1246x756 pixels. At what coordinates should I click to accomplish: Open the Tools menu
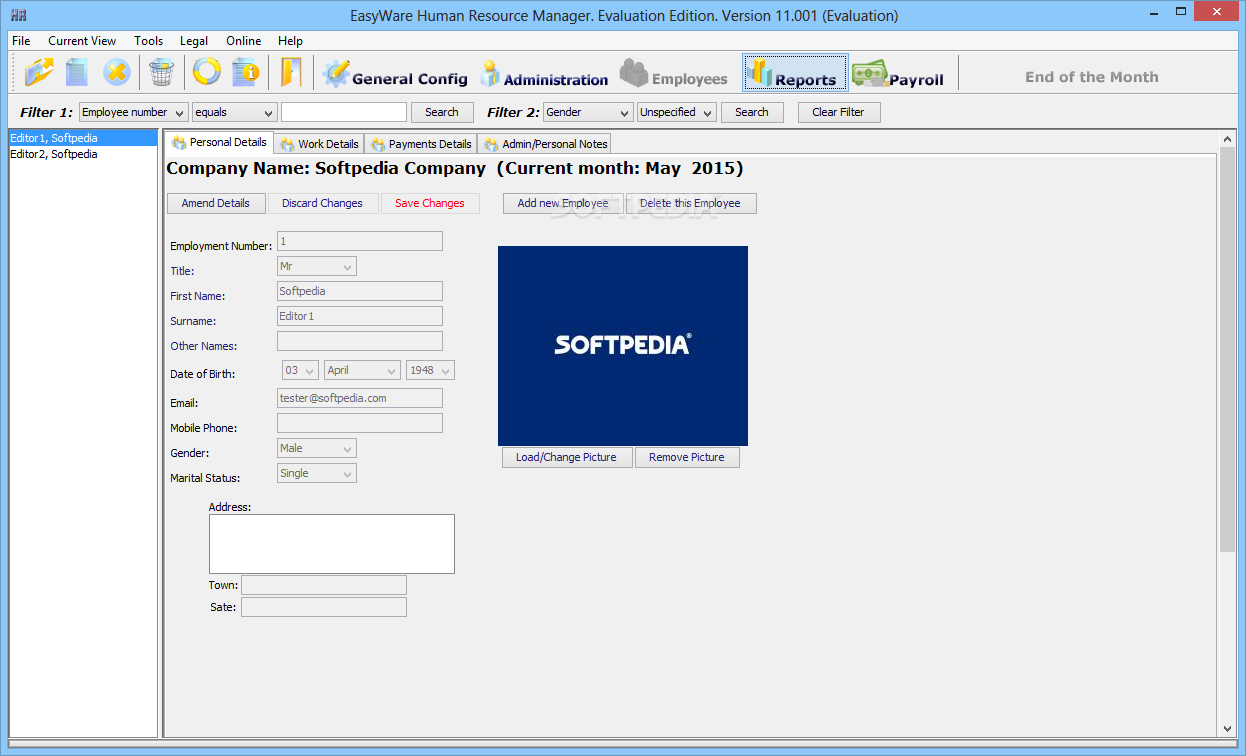click(x=149, y=41)
